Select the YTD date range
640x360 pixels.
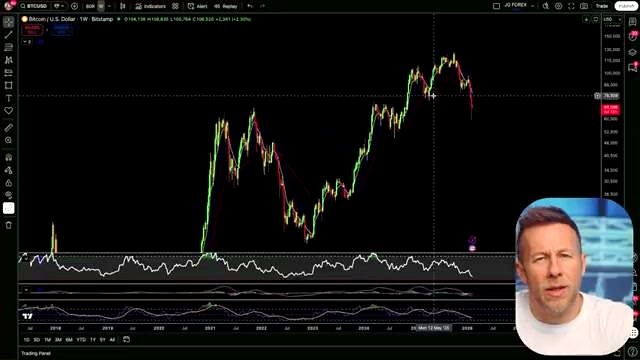(x=81, y=340)
